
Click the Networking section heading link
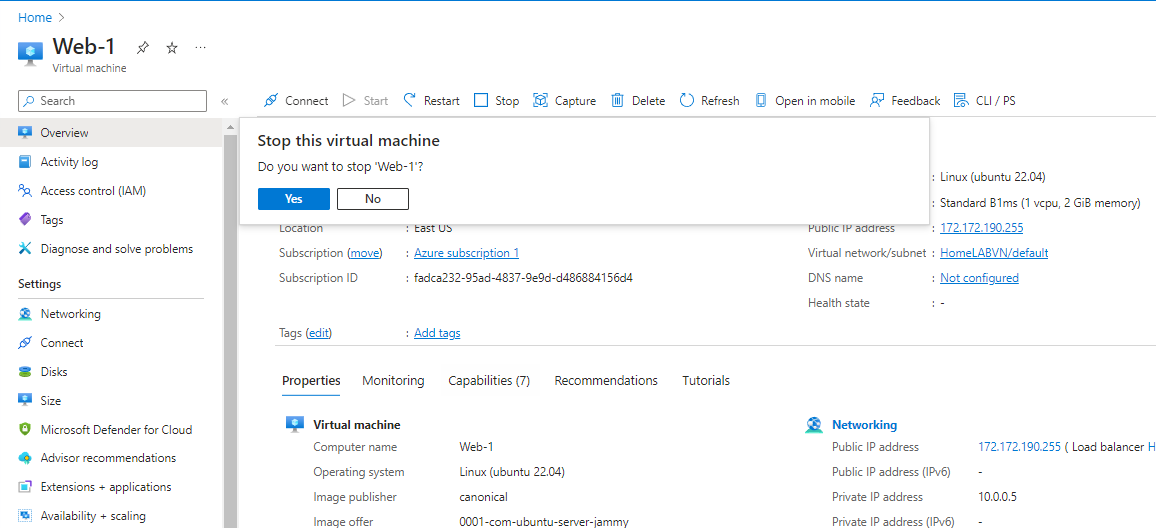coord(864,425)
